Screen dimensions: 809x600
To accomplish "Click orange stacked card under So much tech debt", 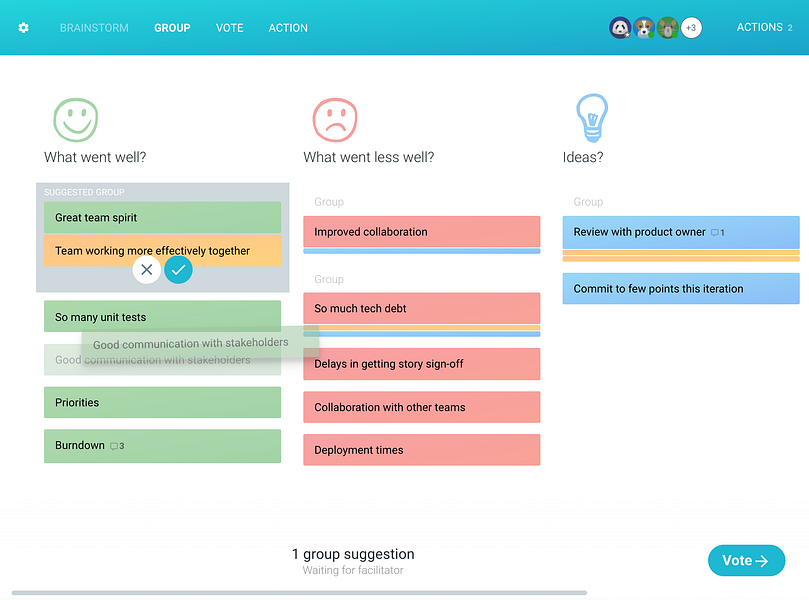I will [422, 328].
